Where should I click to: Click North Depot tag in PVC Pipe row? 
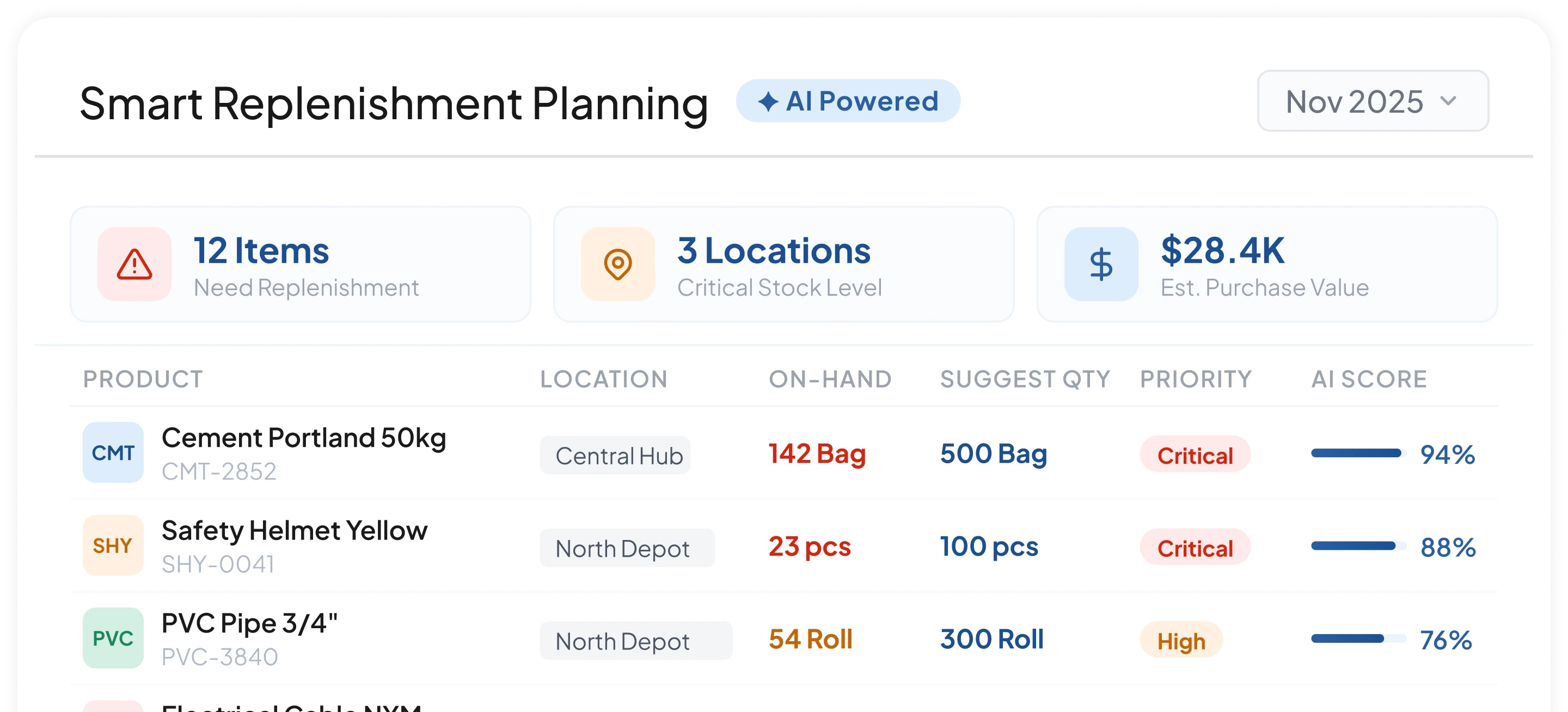(636, 641)
